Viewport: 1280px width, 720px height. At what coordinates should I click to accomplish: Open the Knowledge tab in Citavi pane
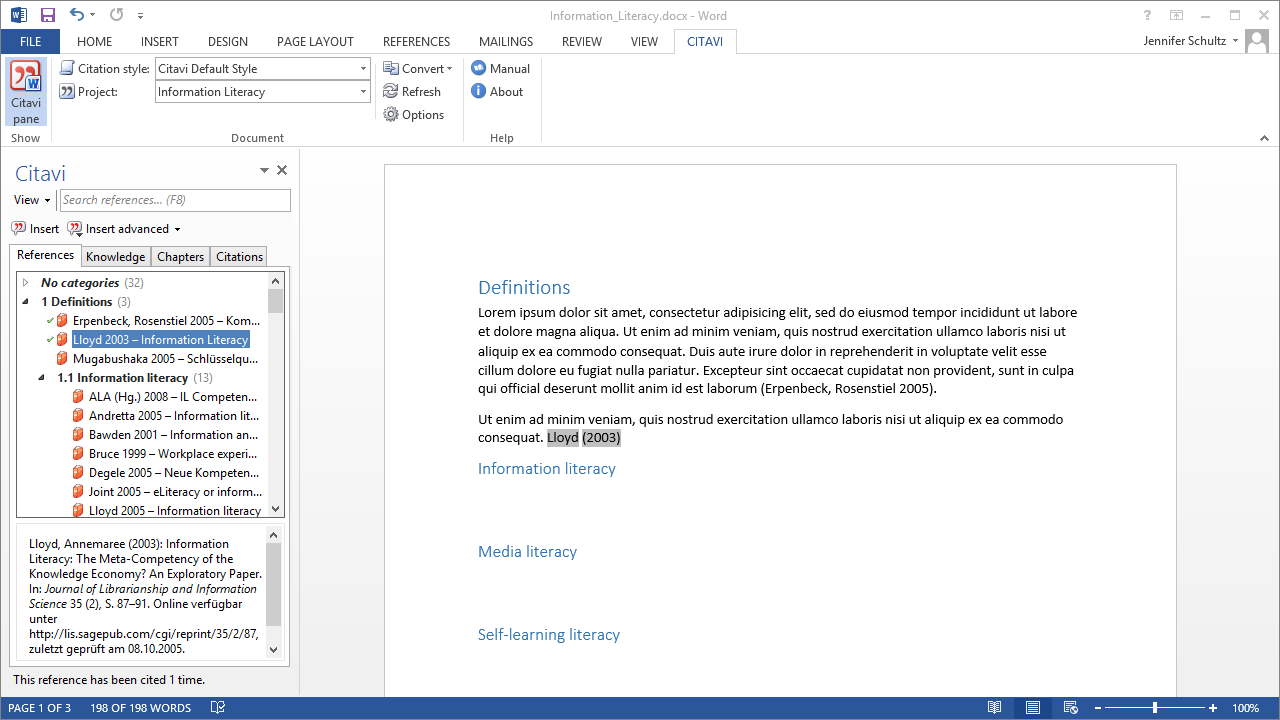pos(116,257)
